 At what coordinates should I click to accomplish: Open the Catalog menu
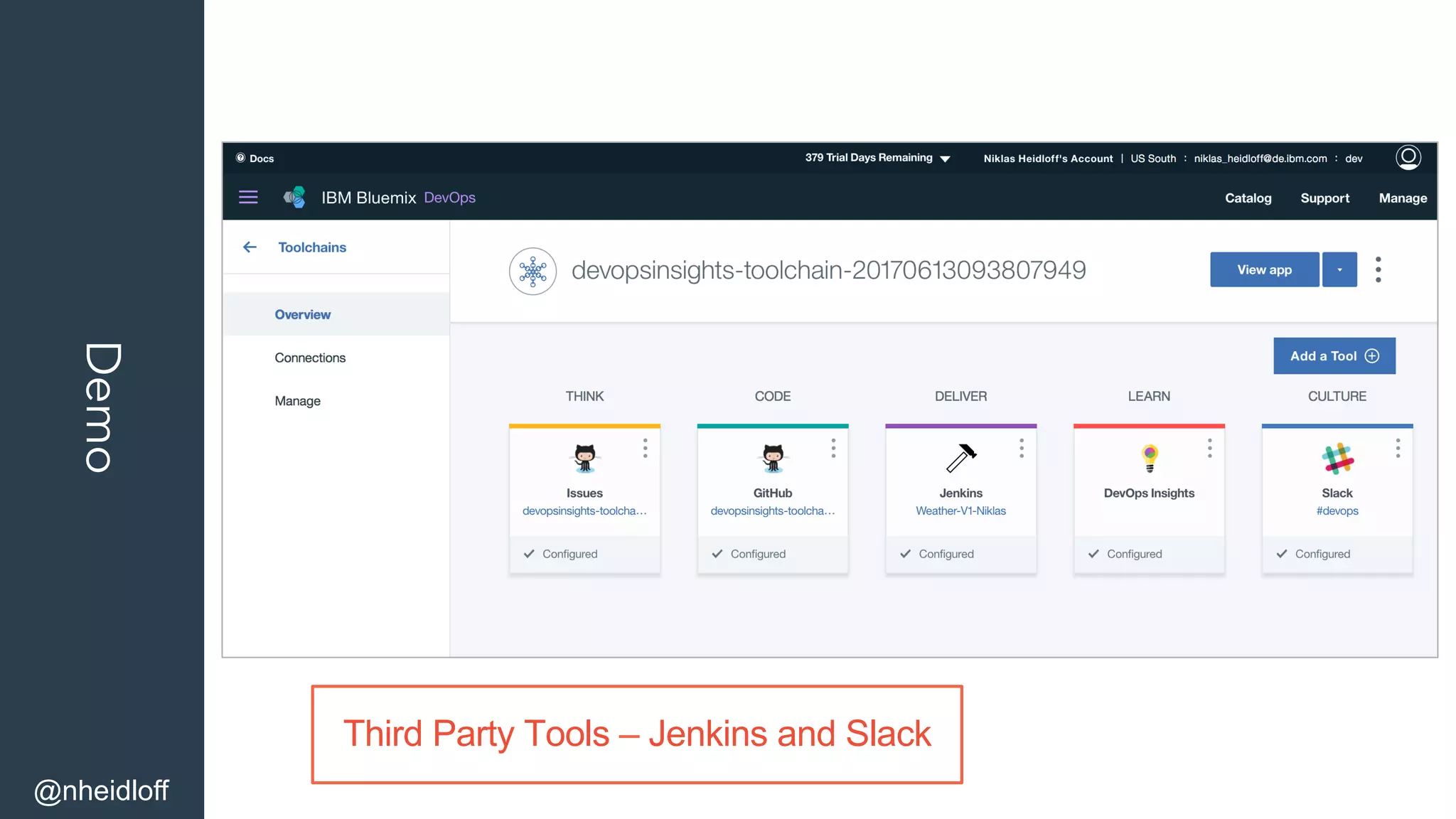click(1248, 198)
